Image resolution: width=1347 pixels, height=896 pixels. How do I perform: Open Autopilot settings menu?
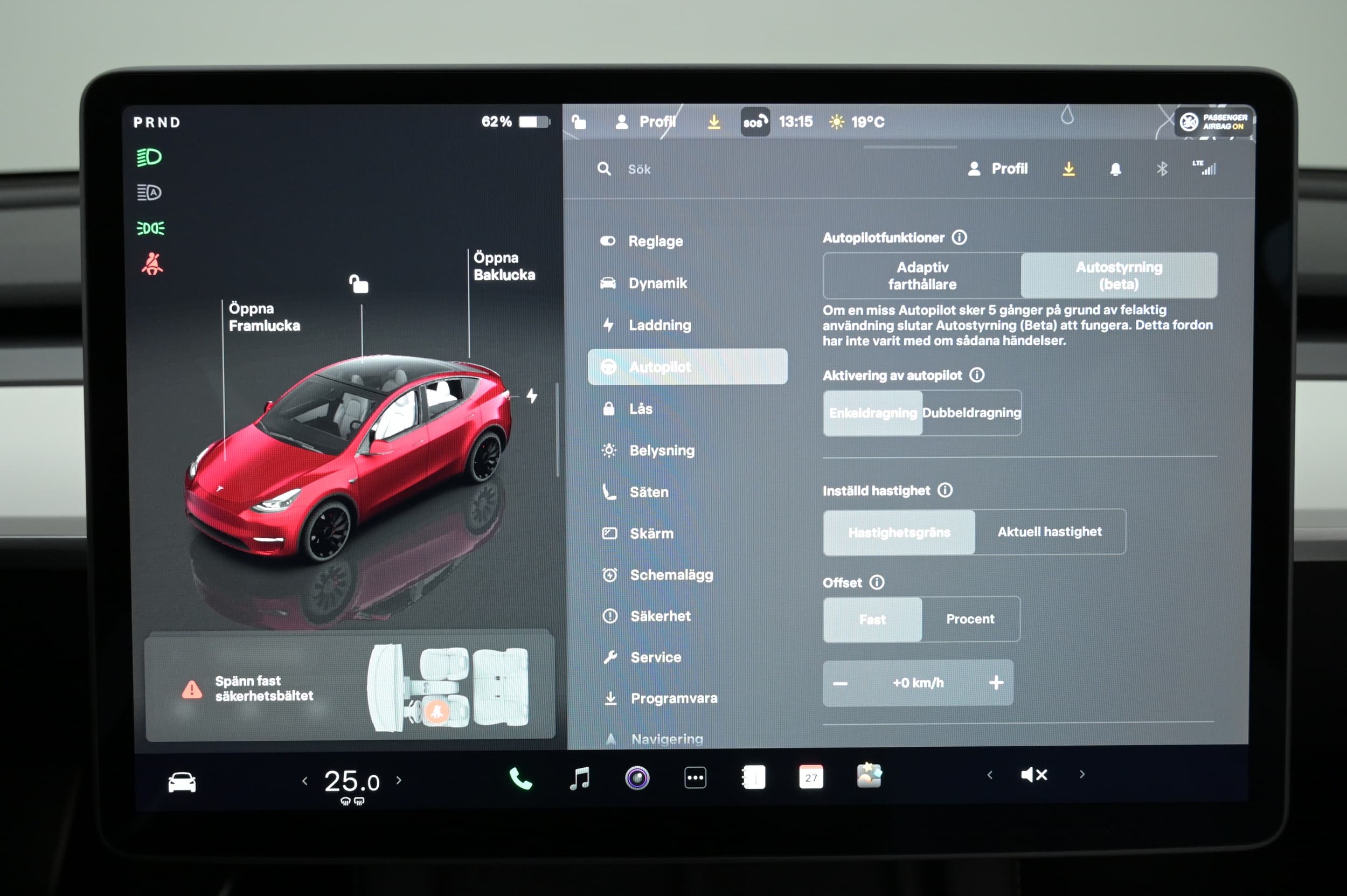click(x=688, y=366)
